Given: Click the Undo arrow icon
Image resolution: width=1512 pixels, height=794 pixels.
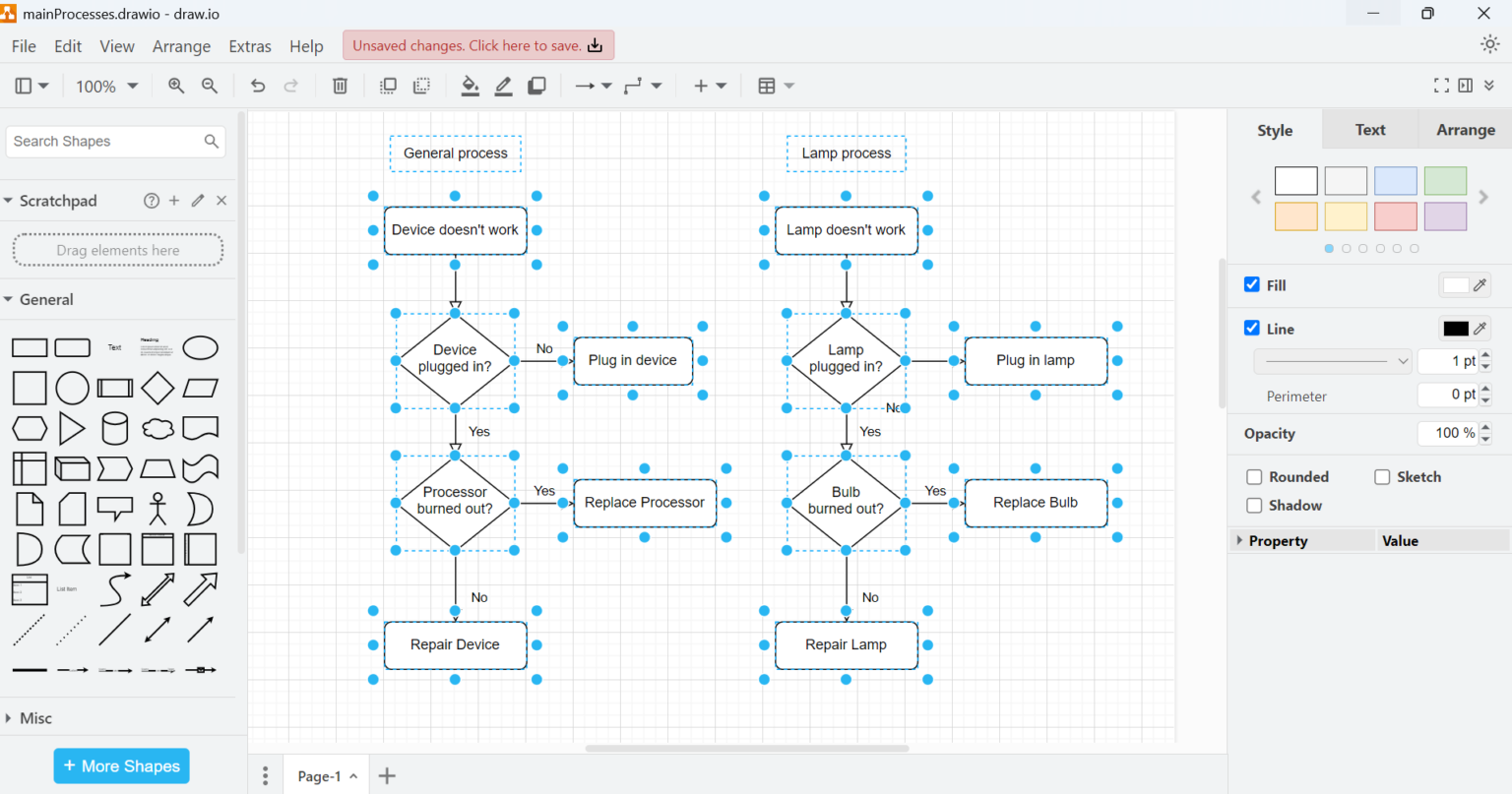Looking at the screenshot, I should [x=258, y=86].
